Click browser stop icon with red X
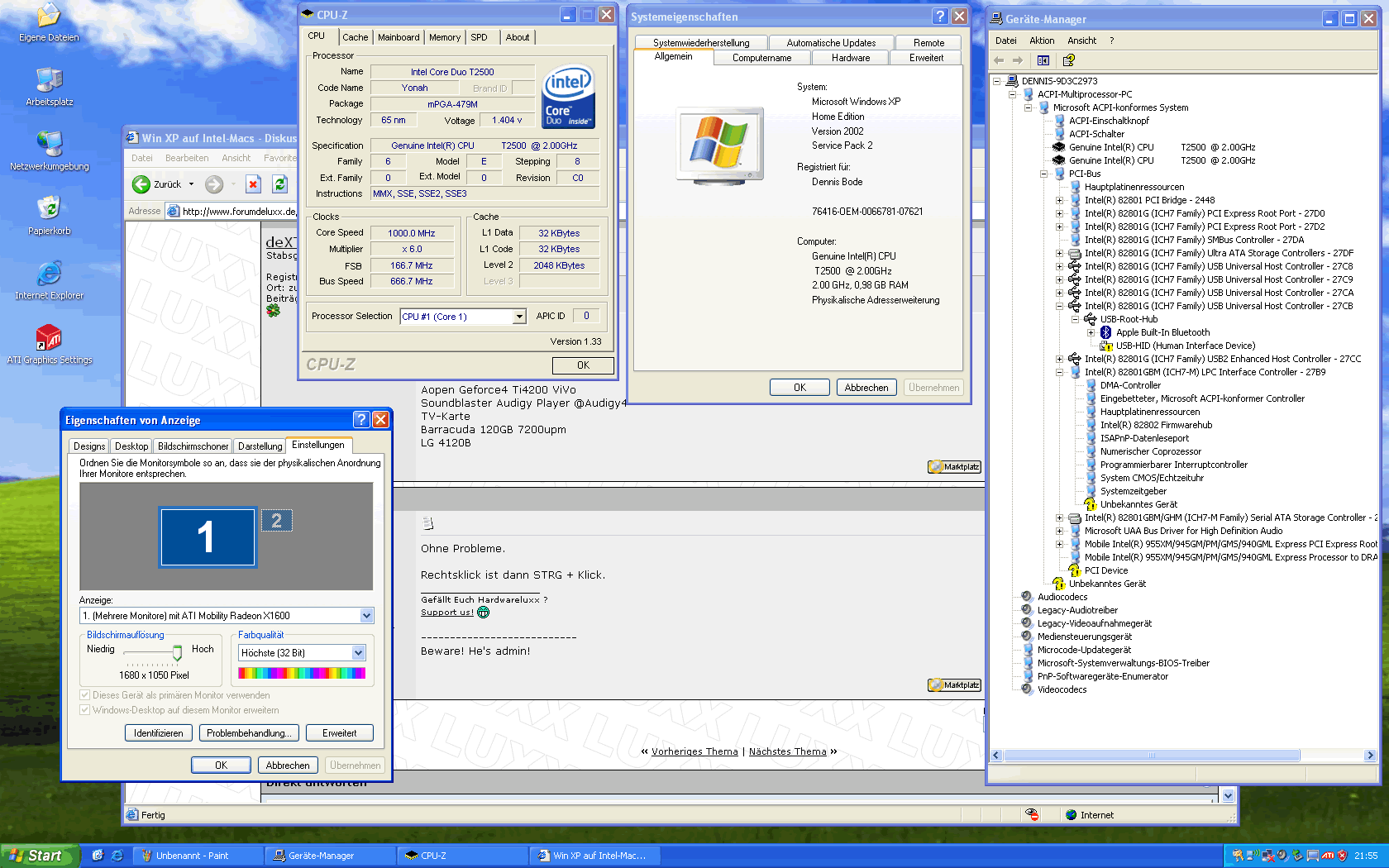The height and width of the screenshot is (868, 1389). click(x=253, y=184)
